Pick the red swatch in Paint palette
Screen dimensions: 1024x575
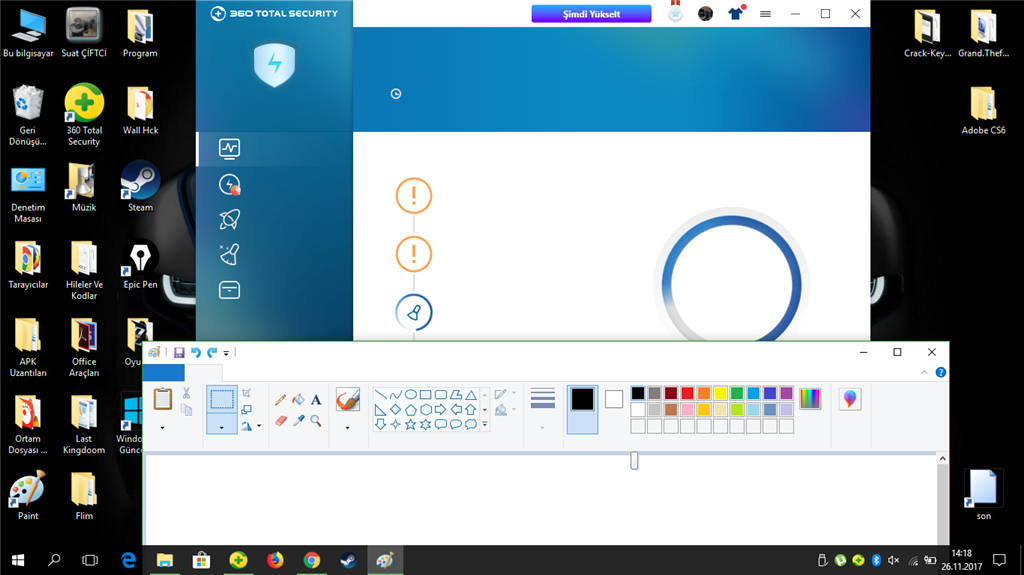pos(687,393)
